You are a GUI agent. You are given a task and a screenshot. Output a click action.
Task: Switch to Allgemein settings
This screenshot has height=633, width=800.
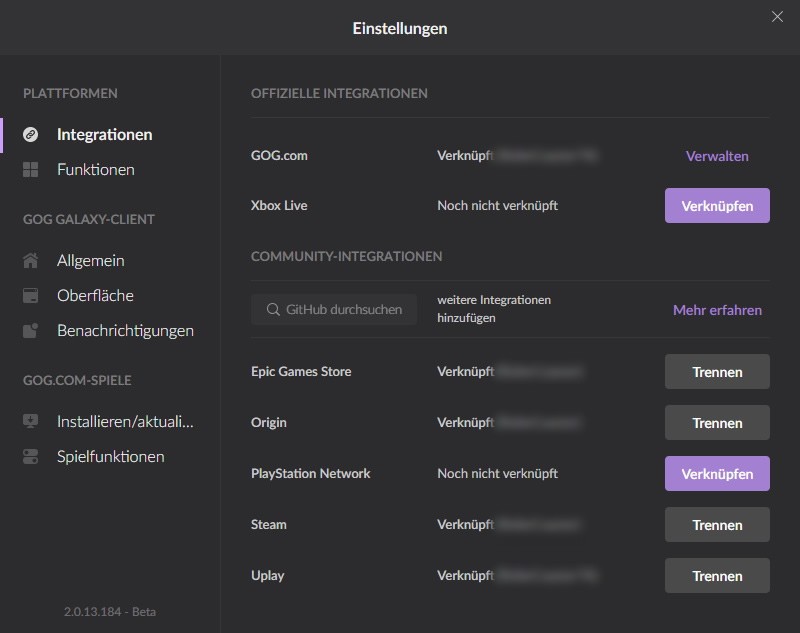(91, 261)
